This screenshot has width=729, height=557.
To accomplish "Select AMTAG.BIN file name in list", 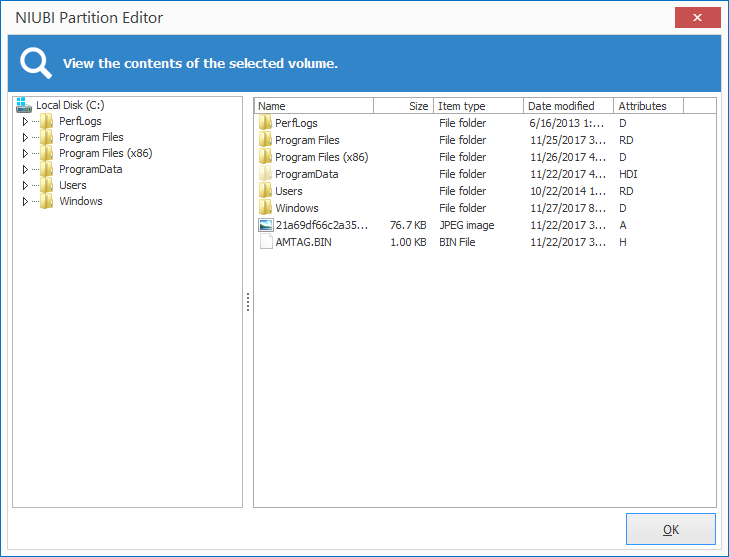I will click(x=304, y=242).
